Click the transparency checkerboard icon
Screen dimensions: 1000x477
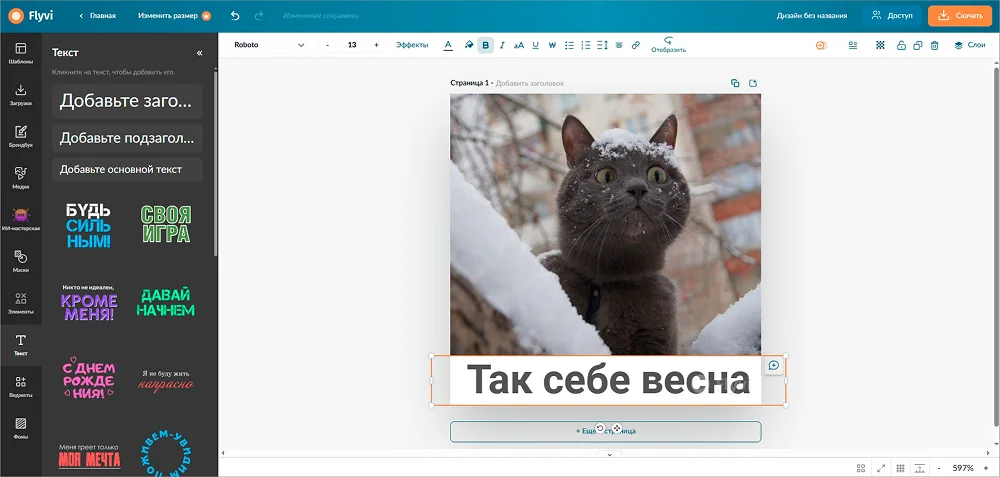pyautogui.click(x=880, y=45)
